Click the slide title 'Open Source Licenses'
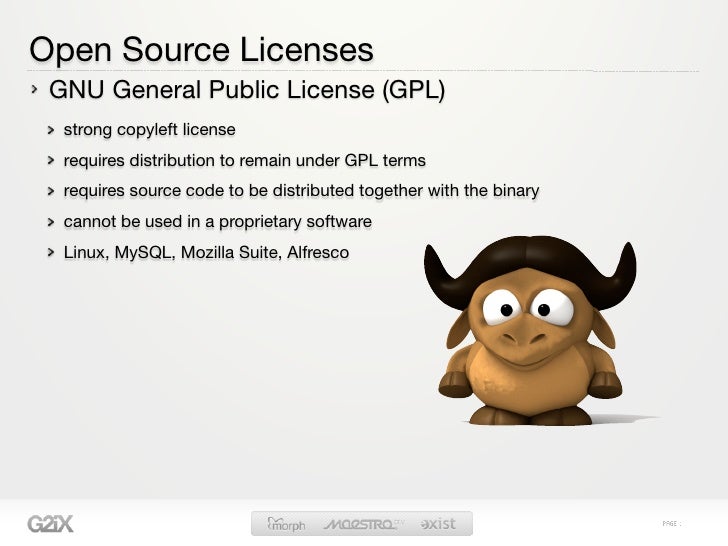Viewport: 728px width, 546px height. (x=201, y=49)
